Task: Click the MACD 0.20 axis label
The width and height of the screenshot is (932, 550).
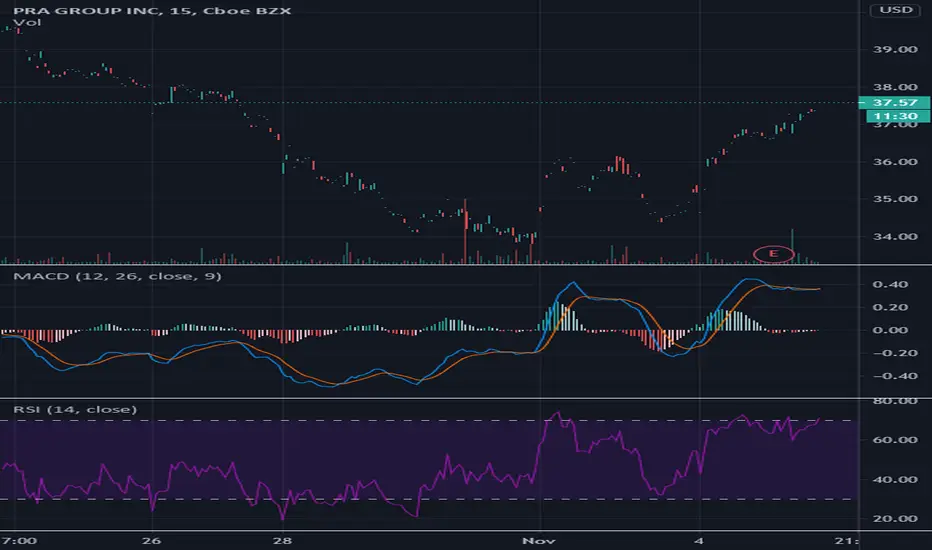Action: (890, 307)
